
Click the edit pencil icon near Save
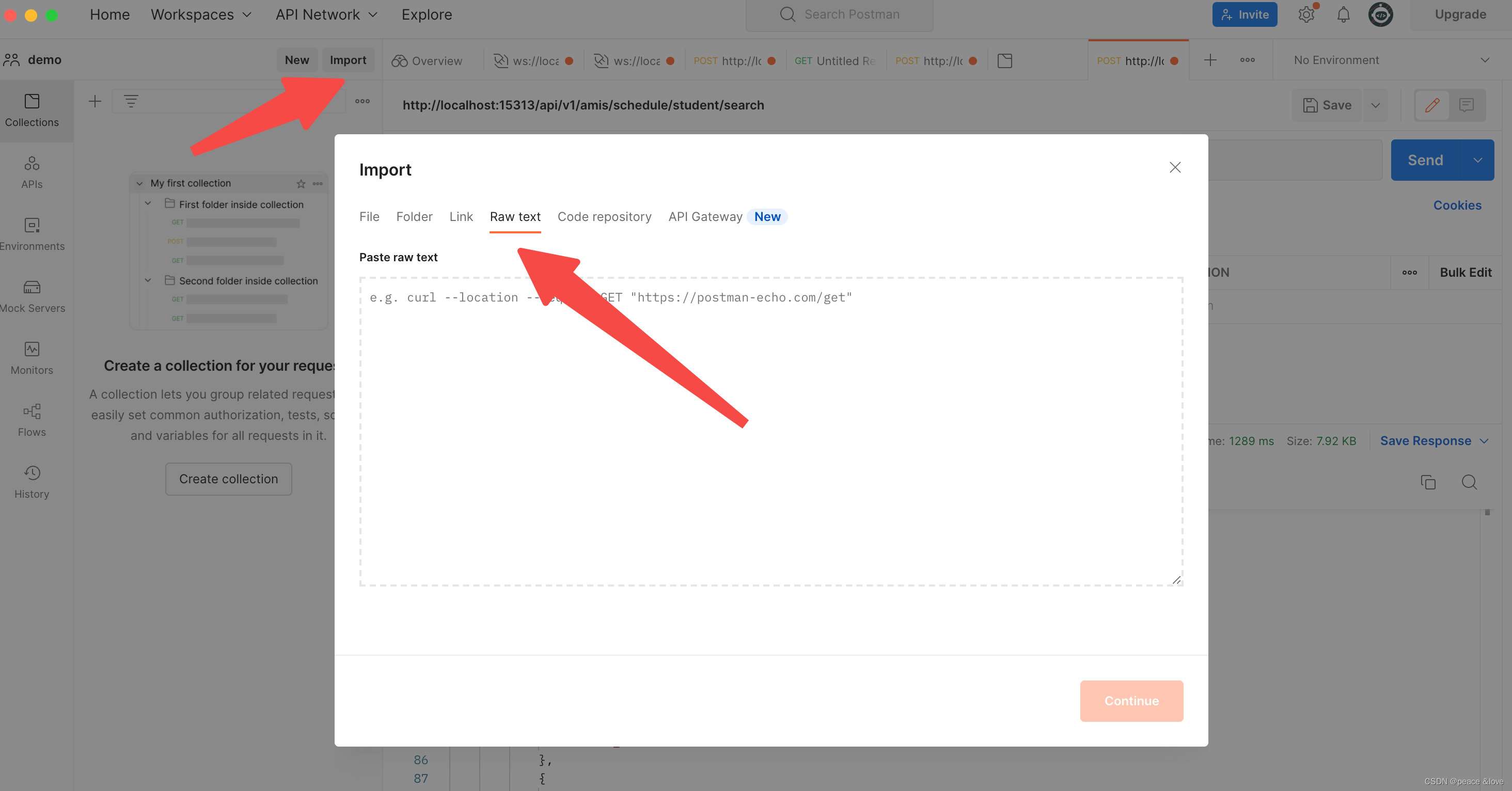(x=1431, y=105)
